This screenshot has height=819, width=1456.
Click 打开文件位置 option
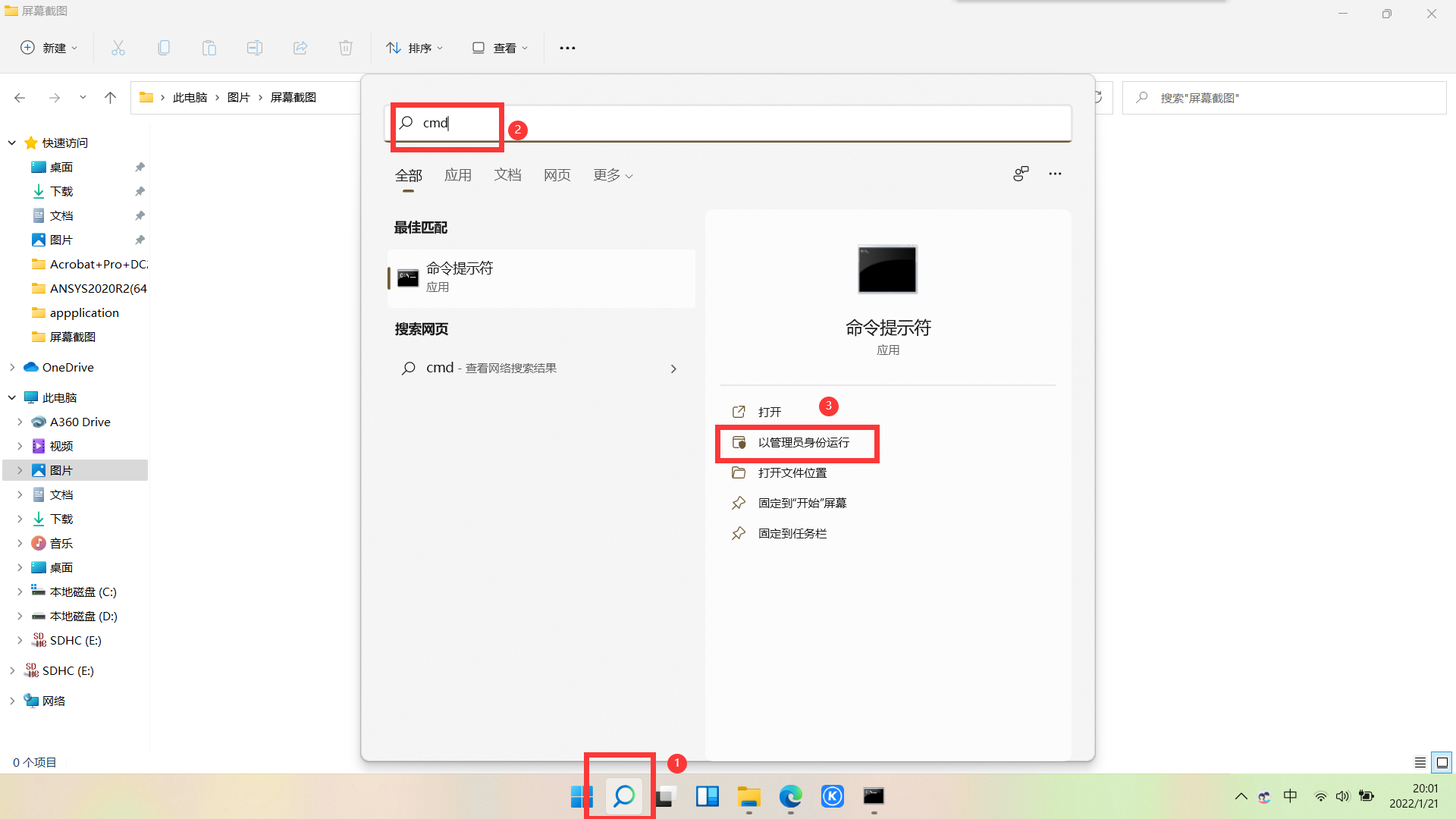tap(792, 472)
